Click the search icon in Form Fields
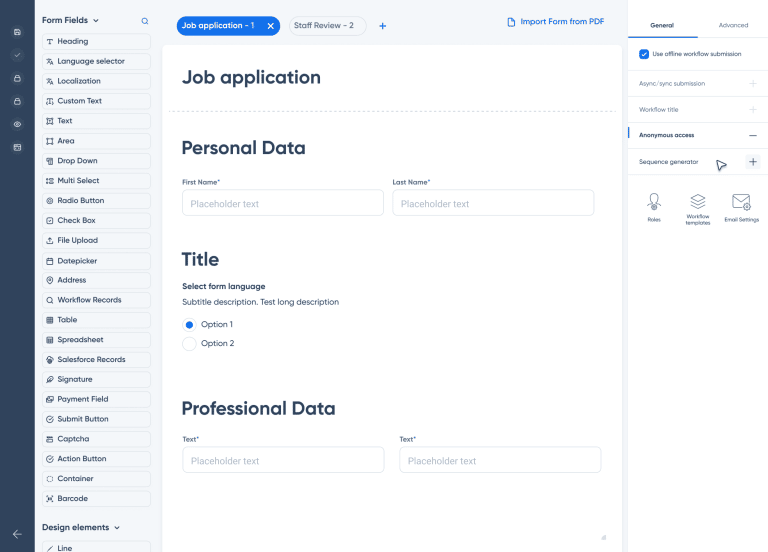Viewport: 768px width, 552px height. coord(145,21)
